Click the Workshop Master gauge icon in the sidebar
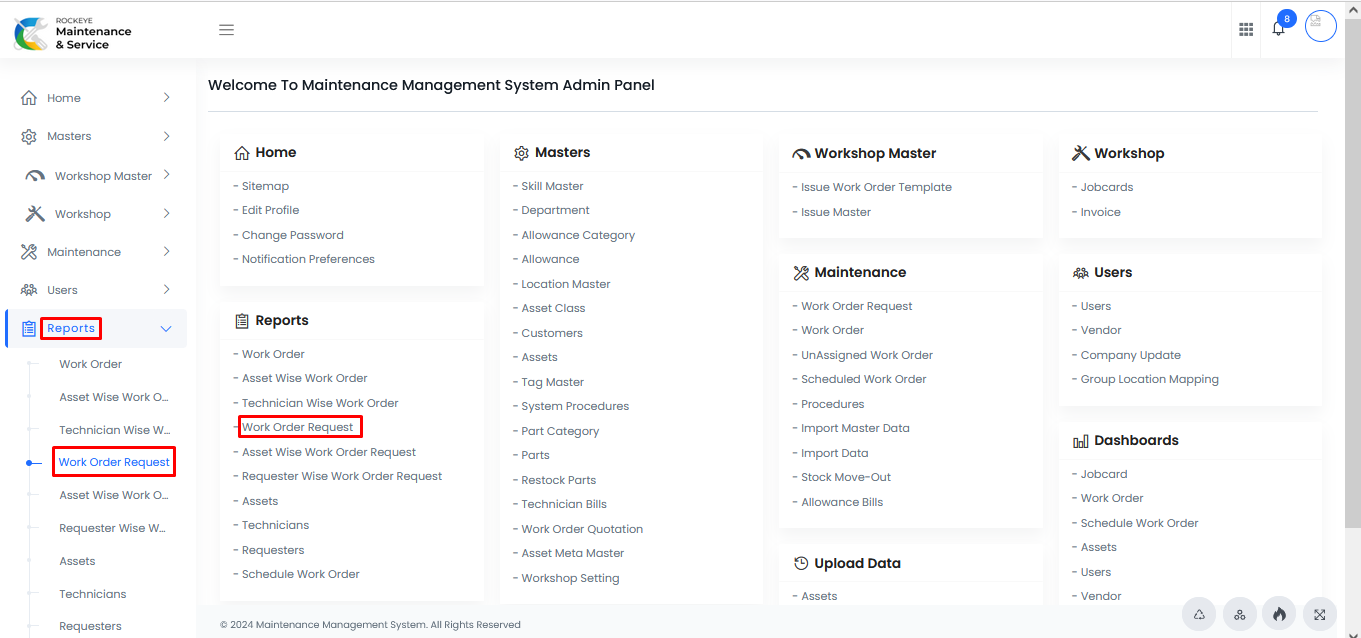This screenshot has width=1361, height=638. pos(35,176)
